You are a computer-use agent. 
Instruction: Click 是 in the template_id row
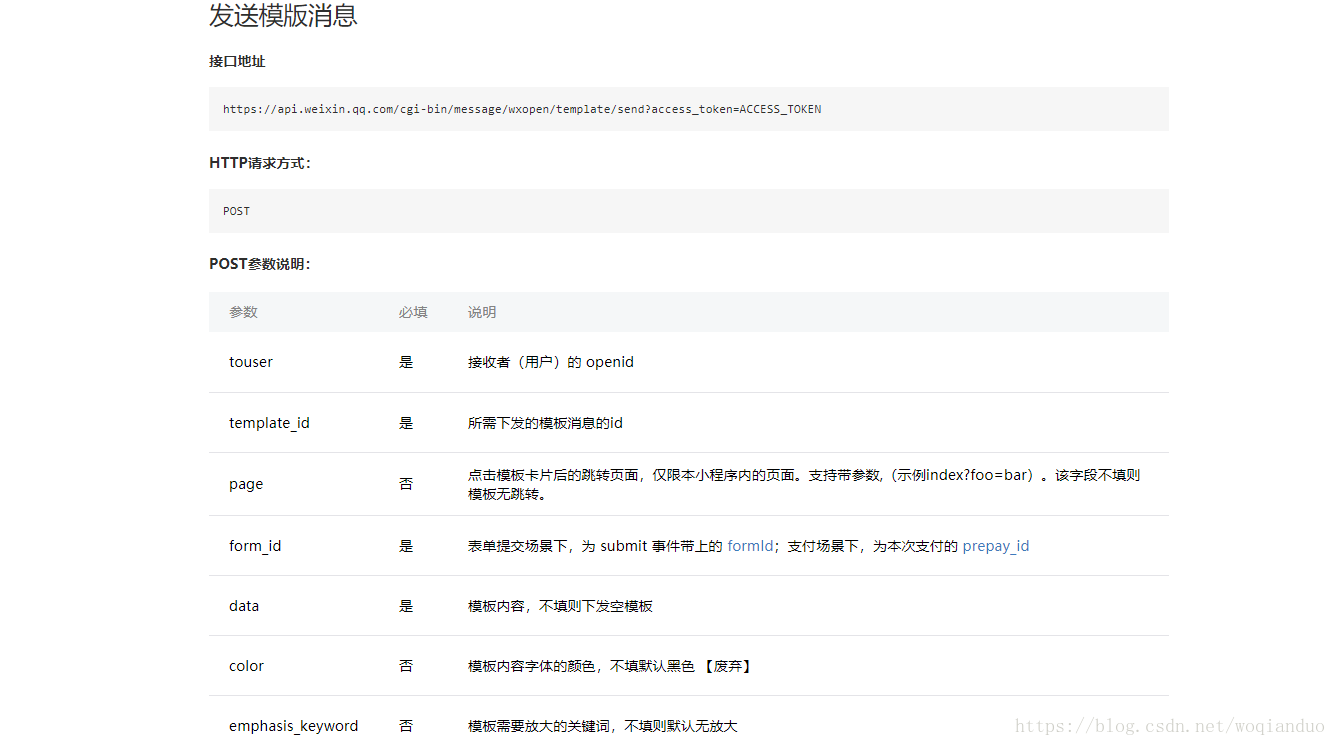click(x=406, y=423)
